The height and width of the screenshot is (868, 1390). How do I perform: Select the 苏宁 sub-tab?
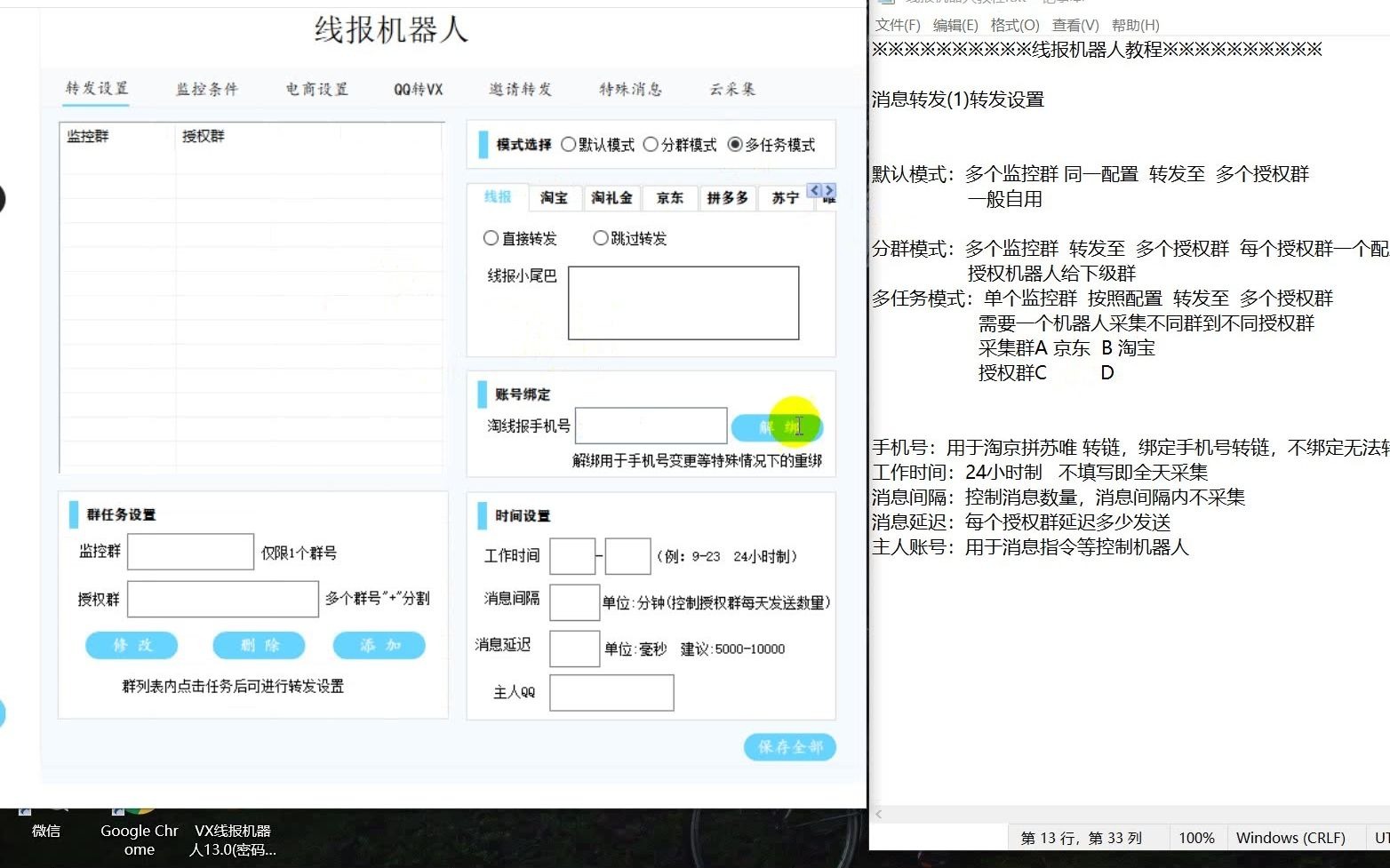point(785,197)
